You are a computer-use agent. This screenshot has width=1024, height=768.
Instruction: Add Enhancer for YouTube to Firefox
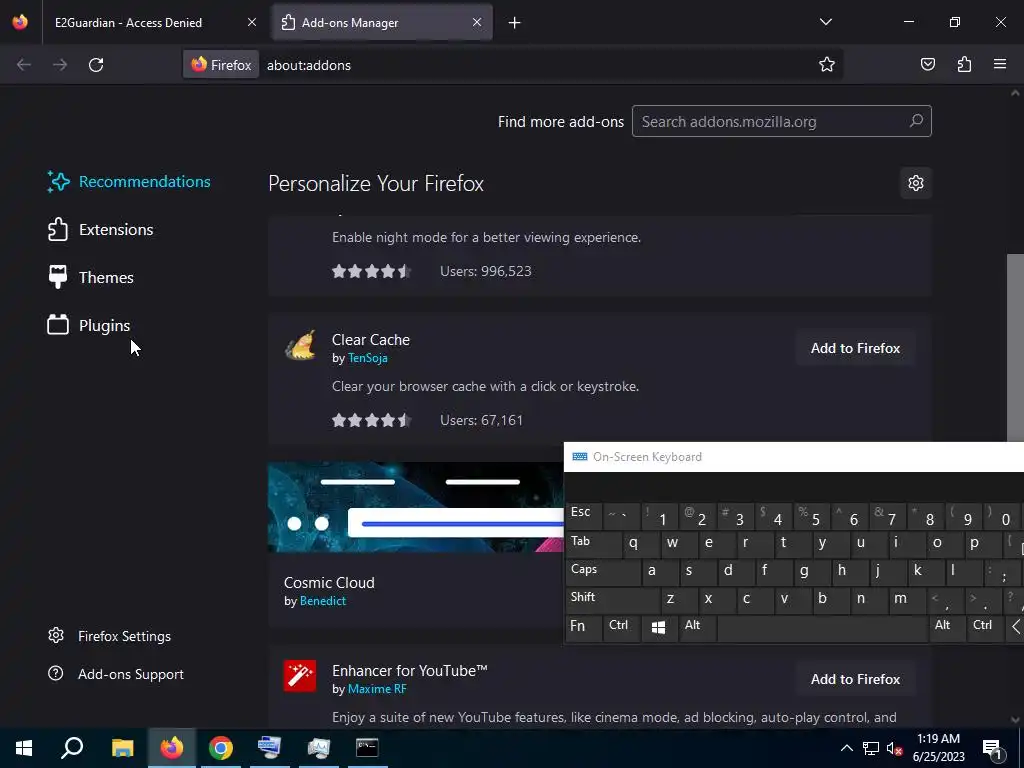point(855,679)
